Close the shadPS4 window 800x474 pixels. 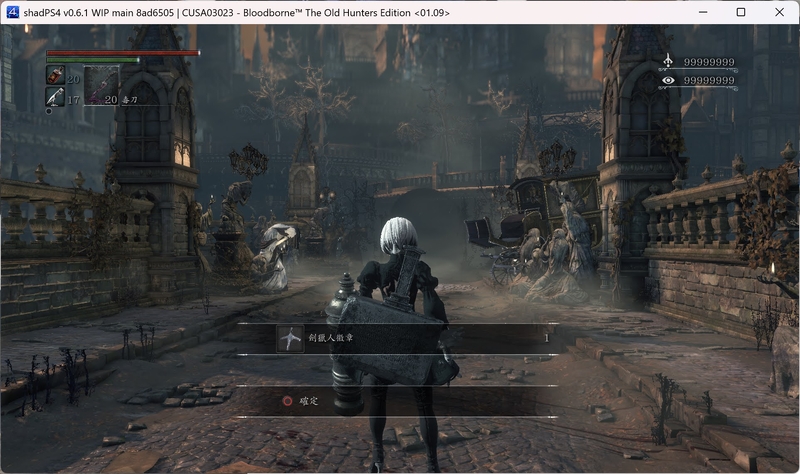coord(780,12)
